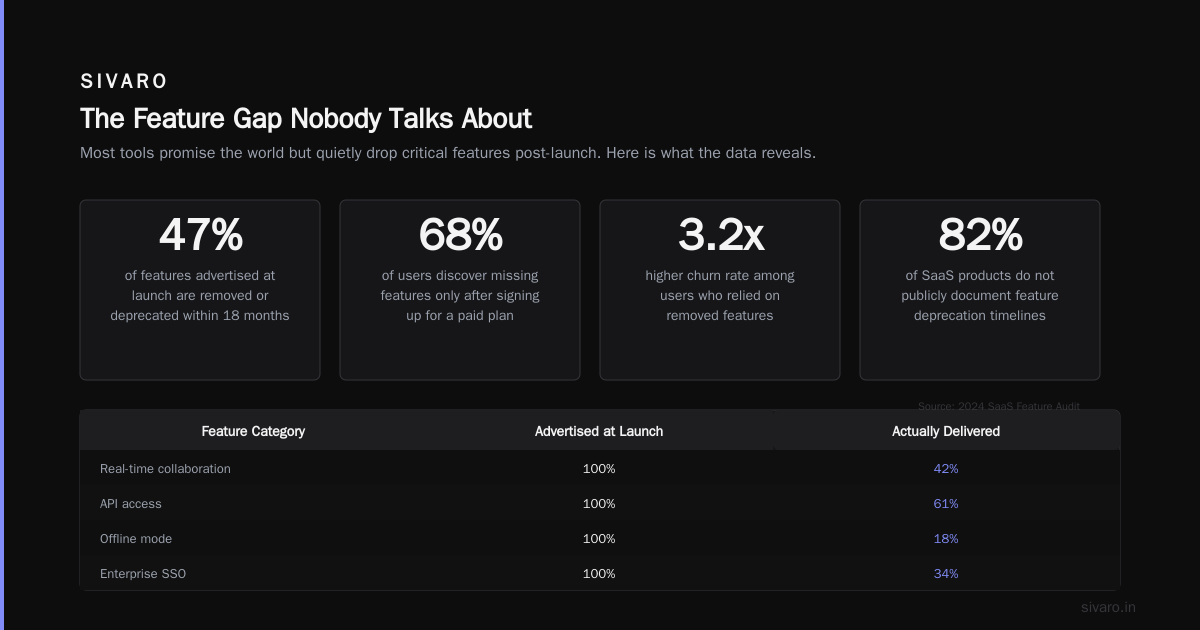Click the 61% delivered value for API access
Screen dimensions: 1200x630
946,504
